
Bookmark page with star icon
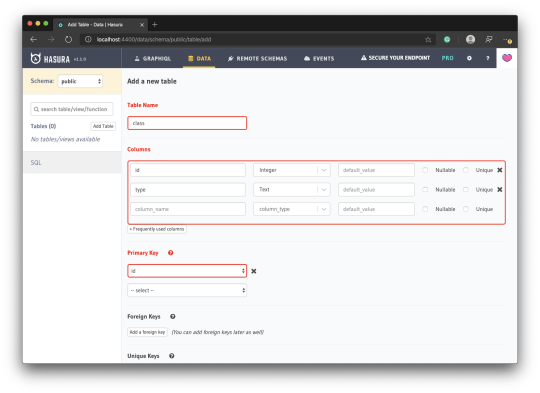click(428, 40)
